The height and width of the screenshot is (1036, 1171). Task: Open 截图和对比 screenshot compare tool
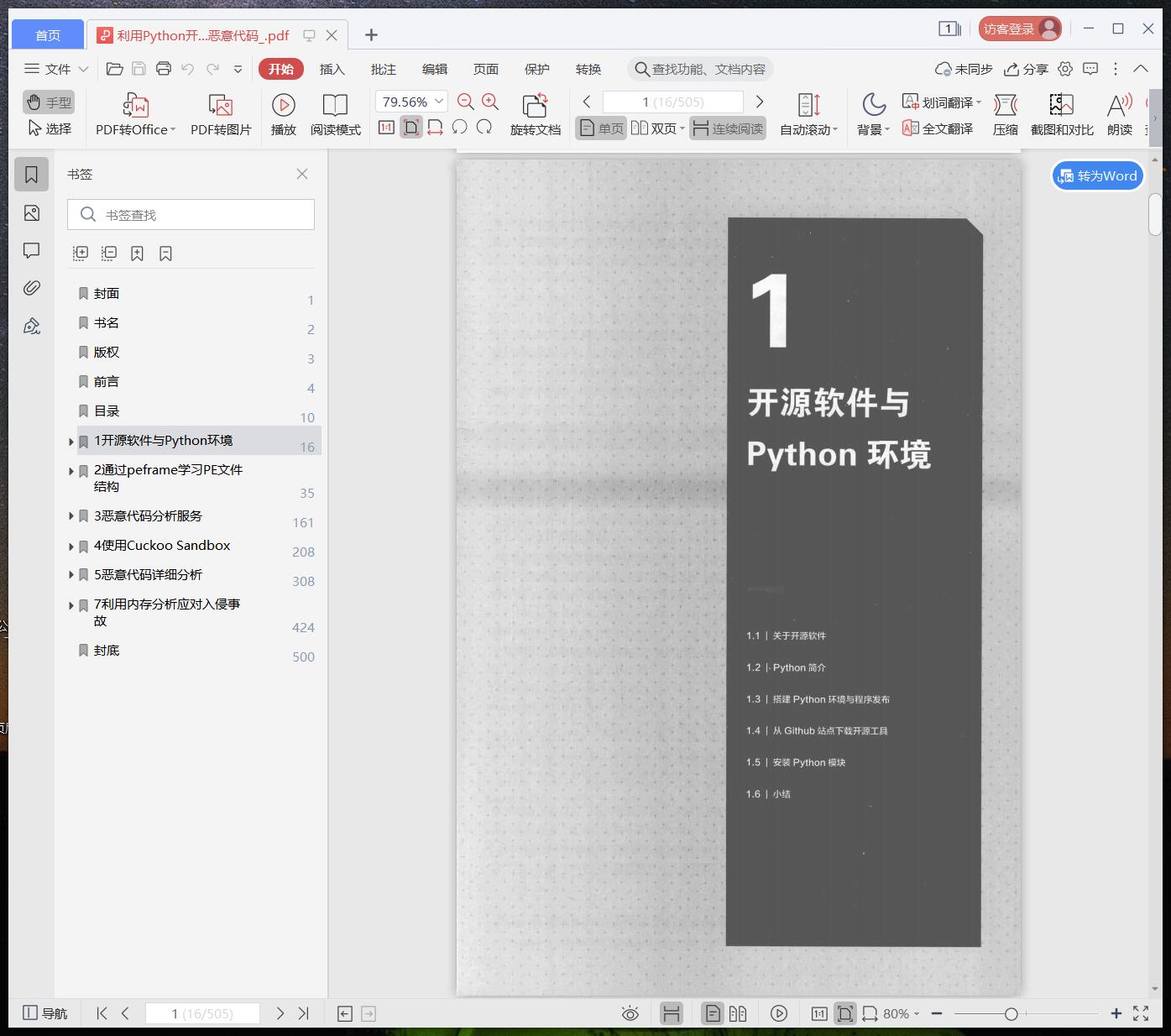point(1062,114)
